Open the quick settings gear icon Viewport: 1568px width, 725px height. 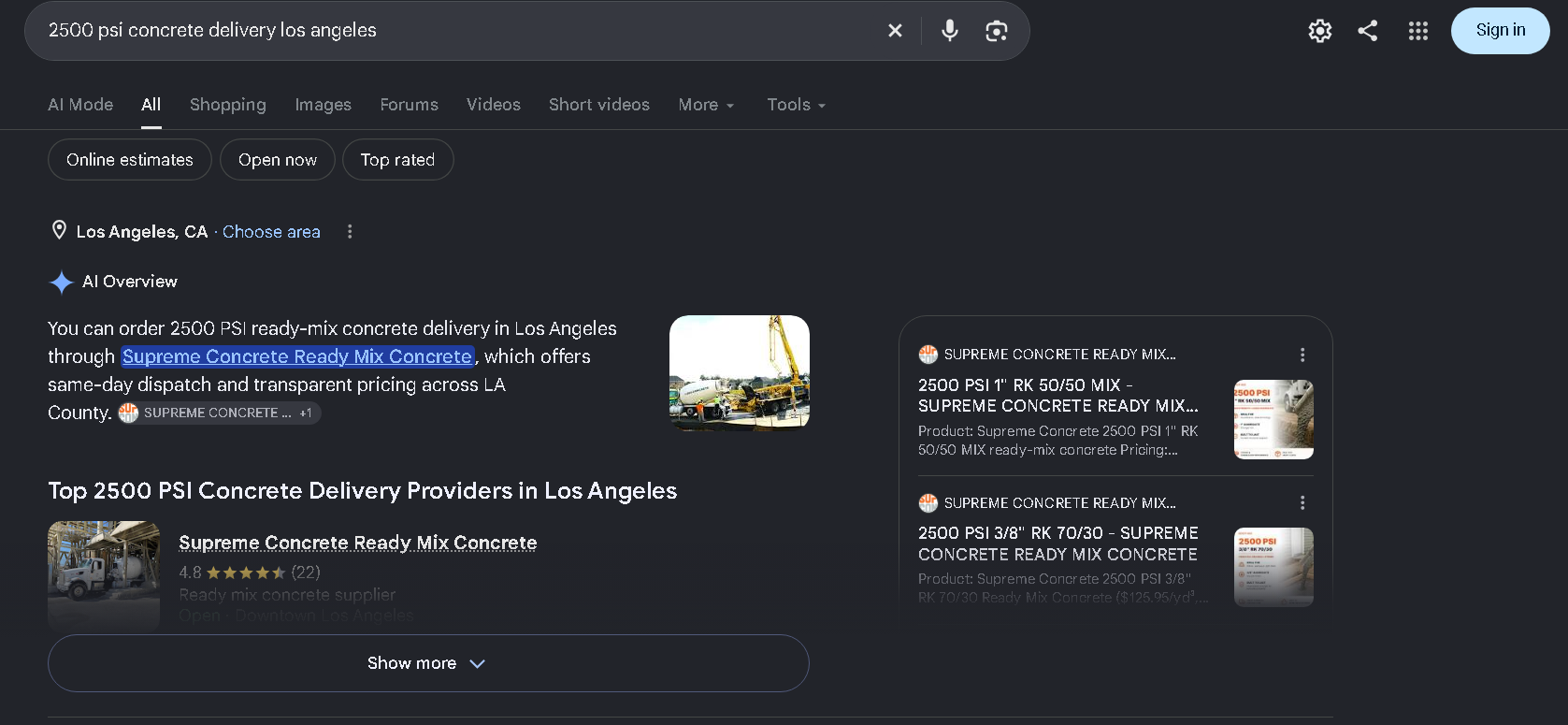(x=1319, y=31)
